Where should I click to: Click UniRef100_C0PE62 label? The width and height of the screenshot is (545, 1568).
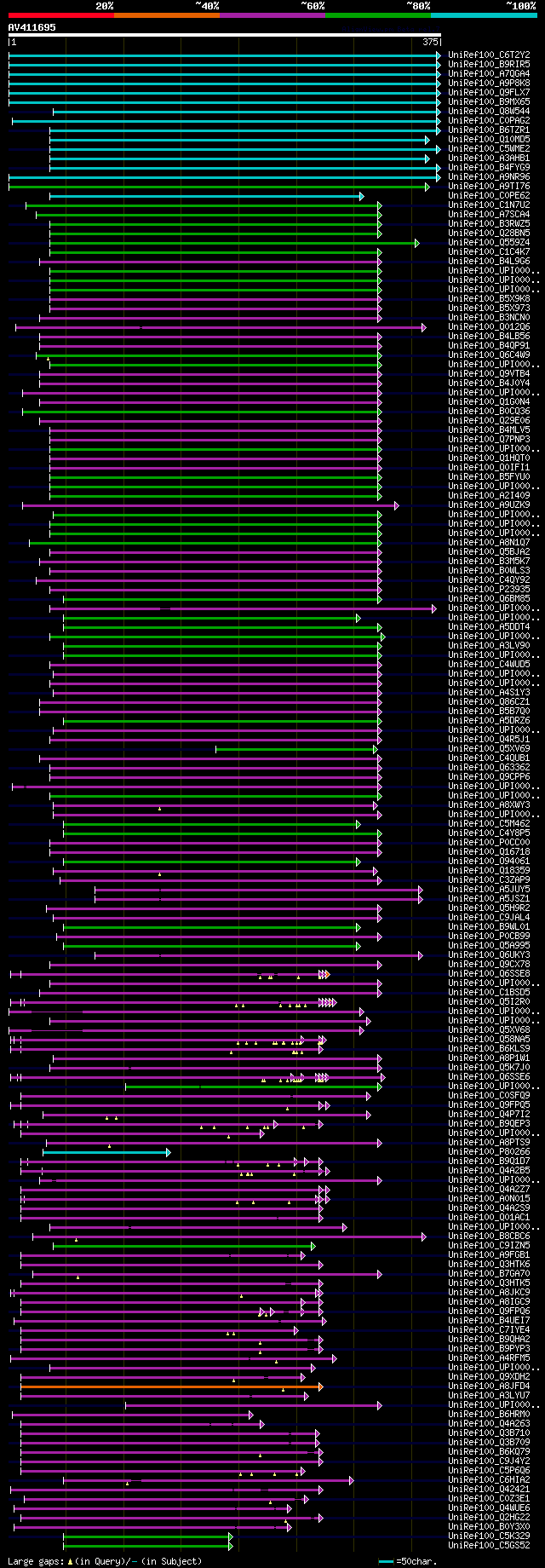[489, 195]
